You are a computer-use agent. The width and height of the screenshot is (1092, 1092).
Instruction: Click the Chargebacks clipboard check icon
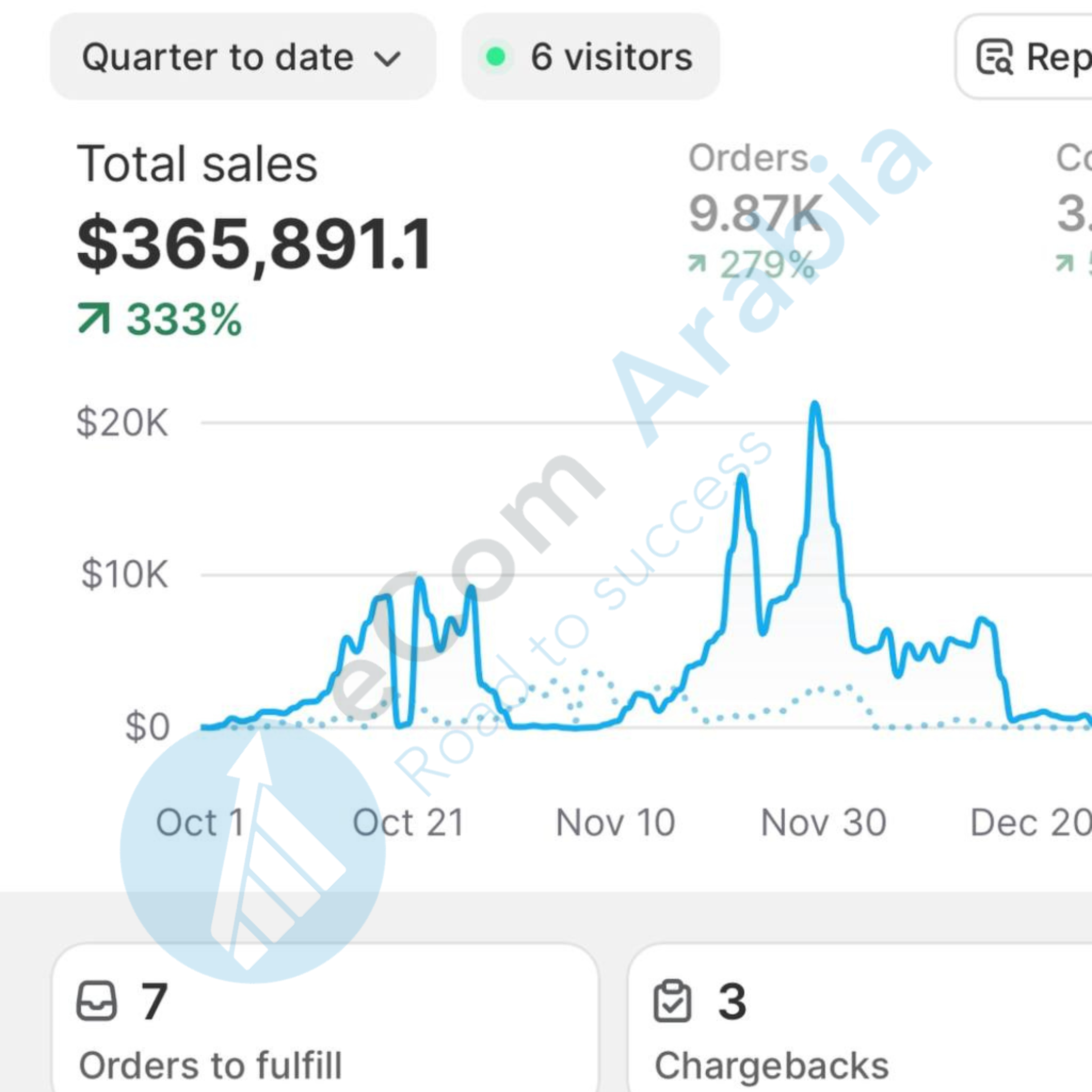click(x=672, y=1001)
